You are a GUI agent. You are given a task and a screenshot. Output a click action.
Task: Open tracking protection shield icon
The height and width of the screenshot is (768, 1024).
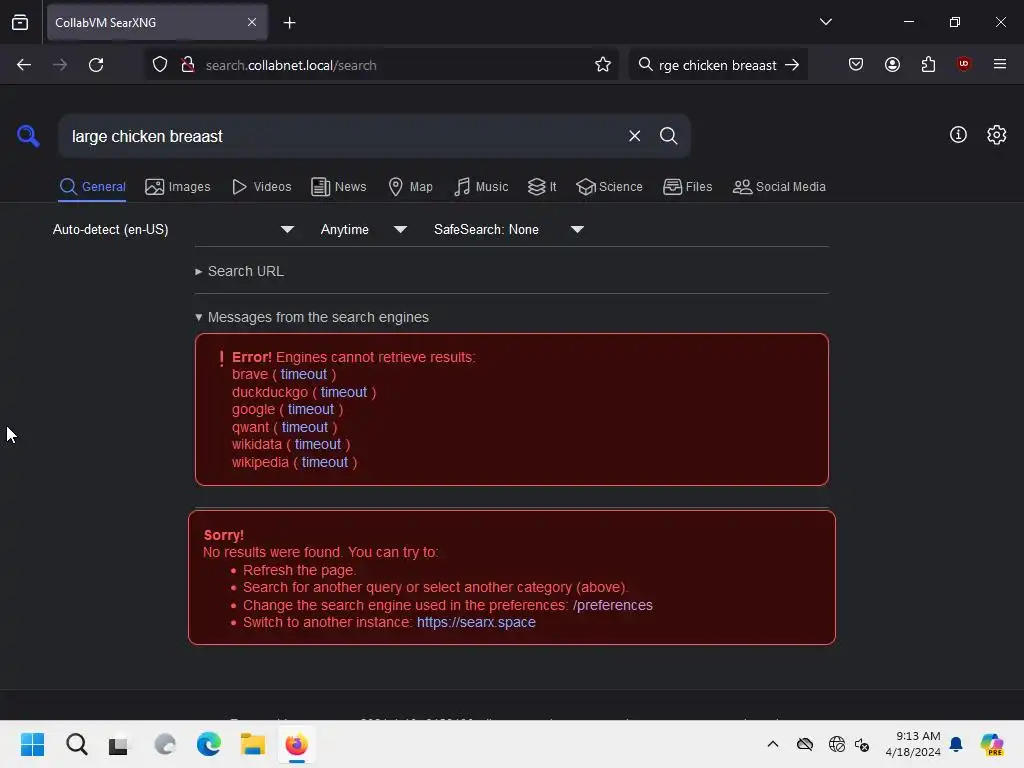click(160, 65)
